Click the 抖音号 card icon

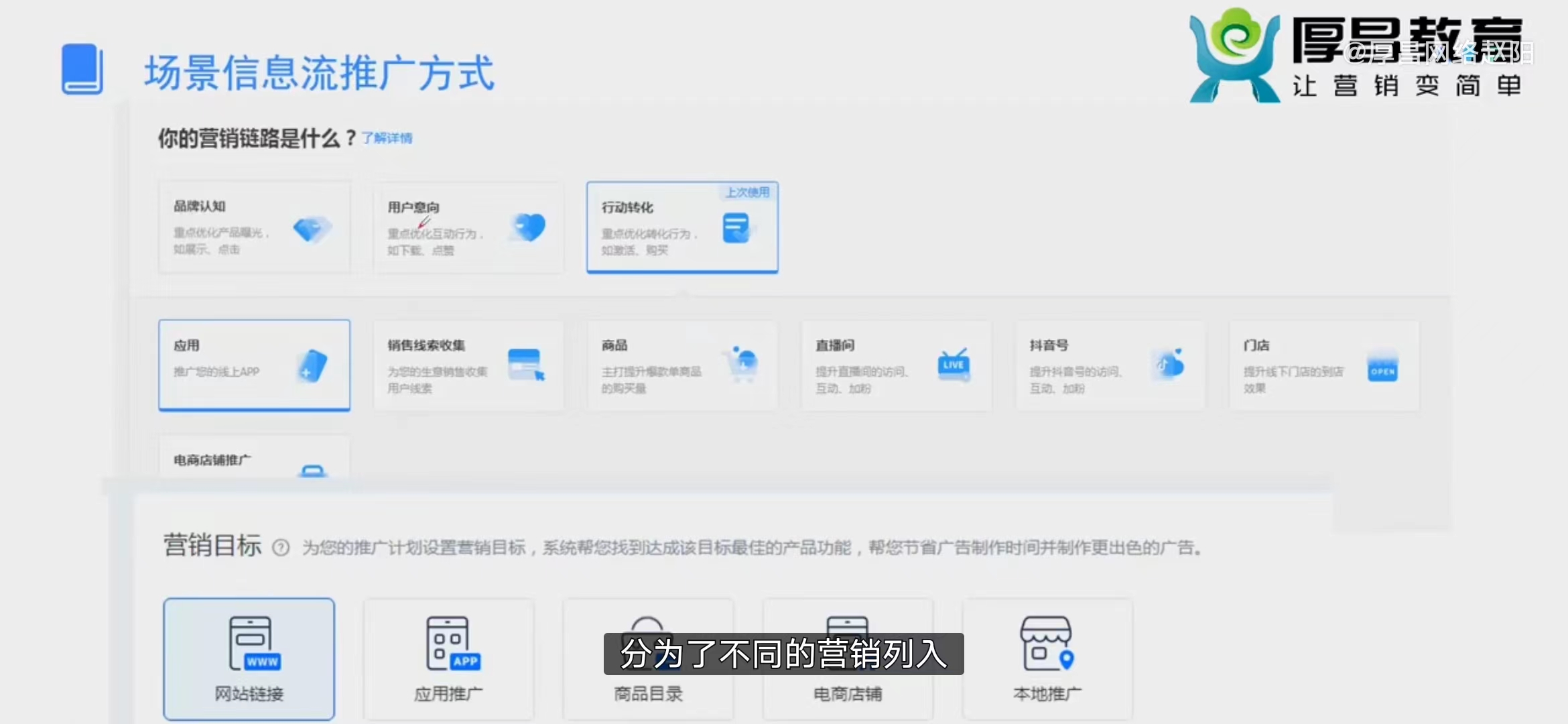pyautogui.click(x=1169, y=365)
